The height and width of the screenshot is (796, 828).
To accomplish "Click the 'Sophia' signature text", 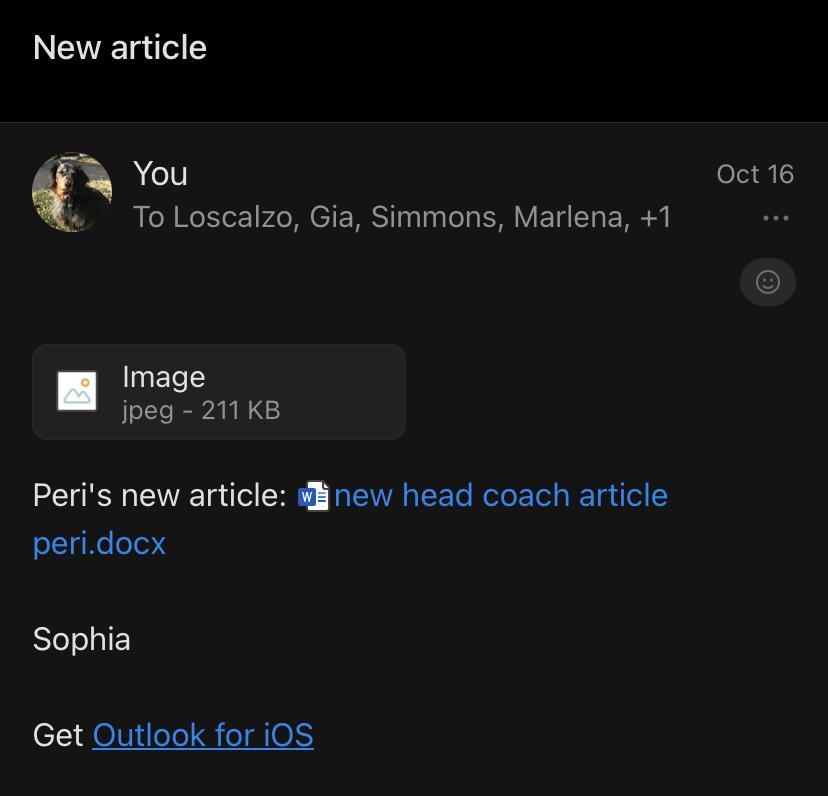I will tap(81, 639).
